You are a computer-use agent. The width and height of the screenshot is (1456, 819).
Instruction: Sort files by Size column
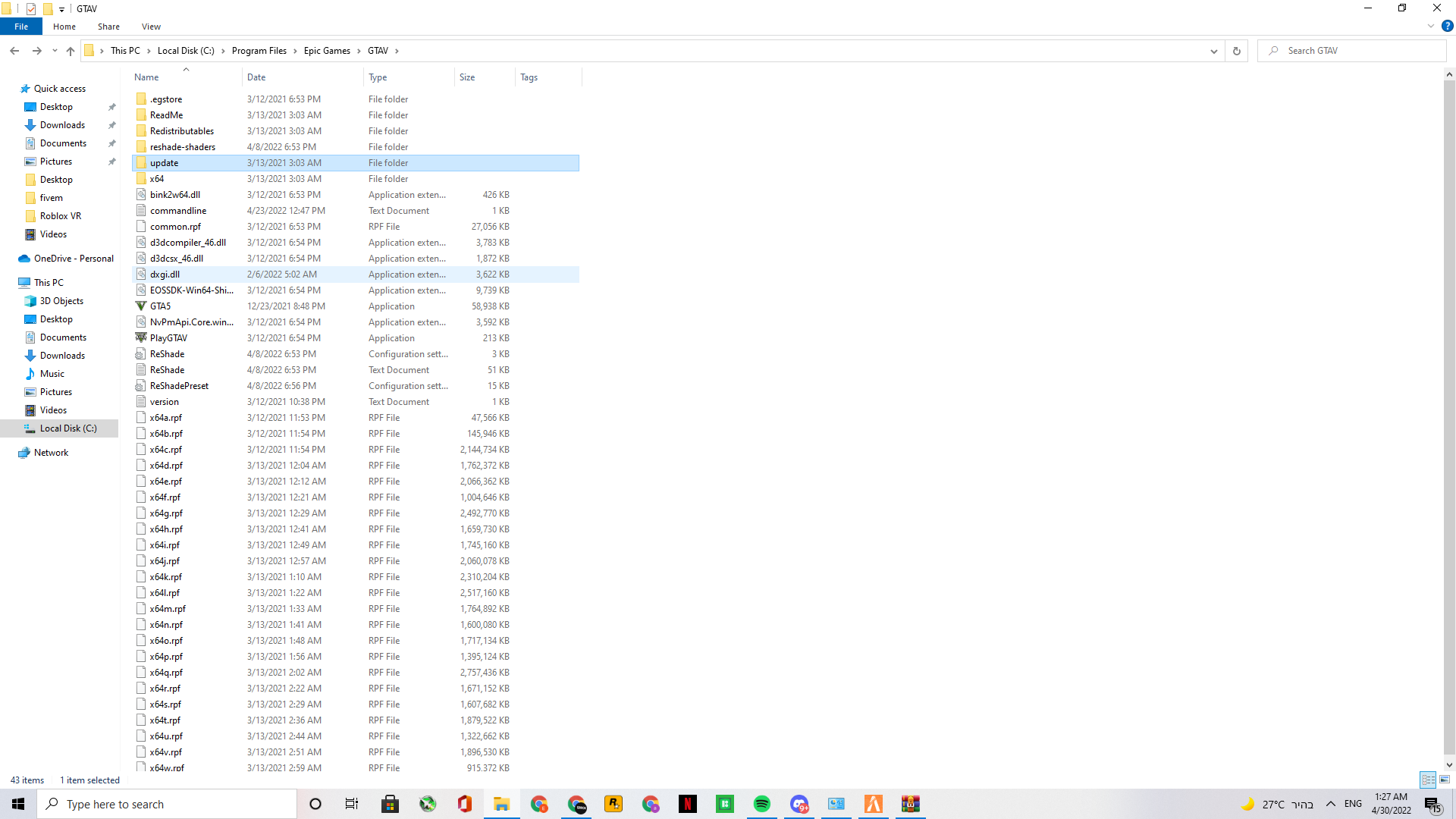(467, 77)
